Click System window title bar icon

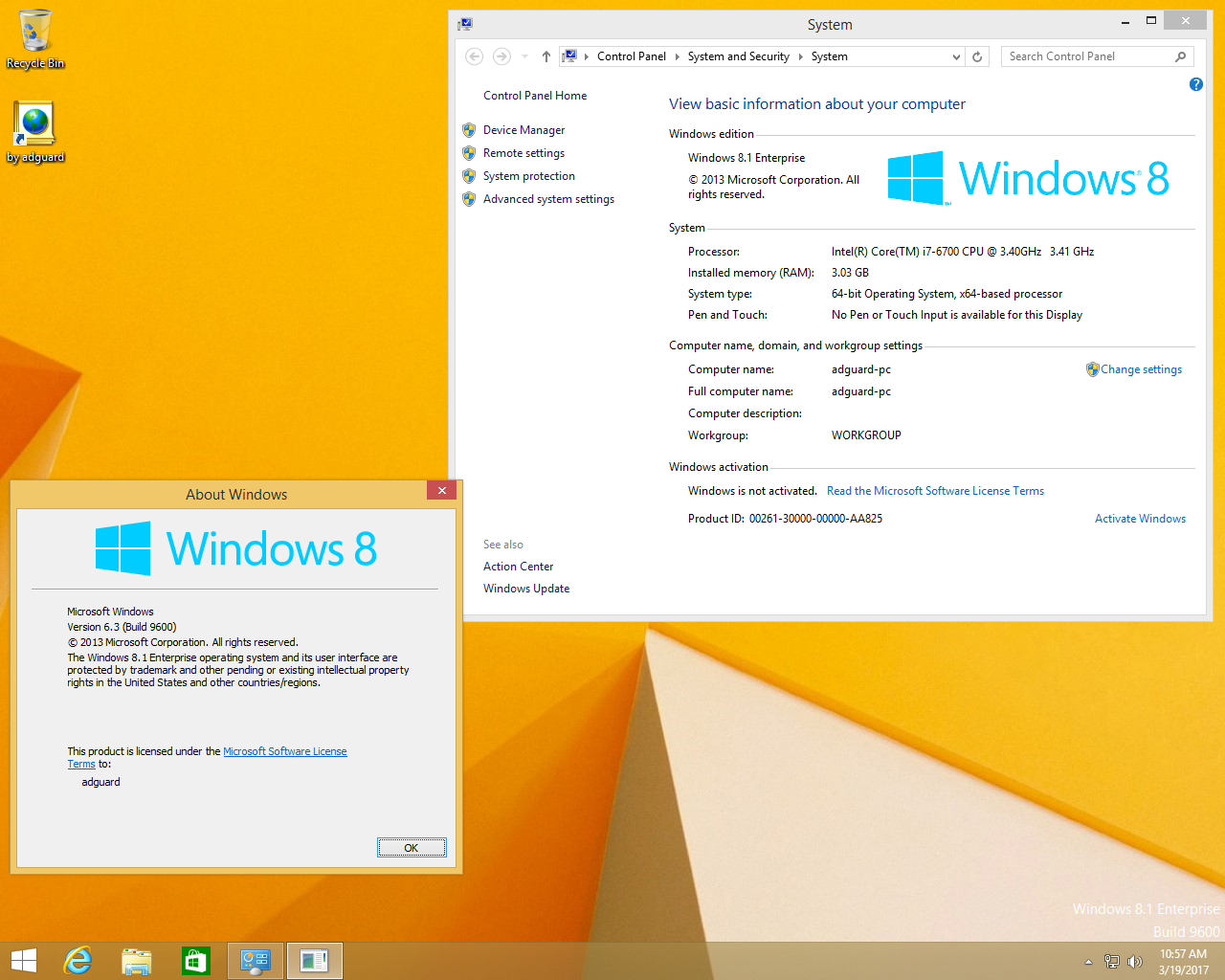[x=465, y=24]
